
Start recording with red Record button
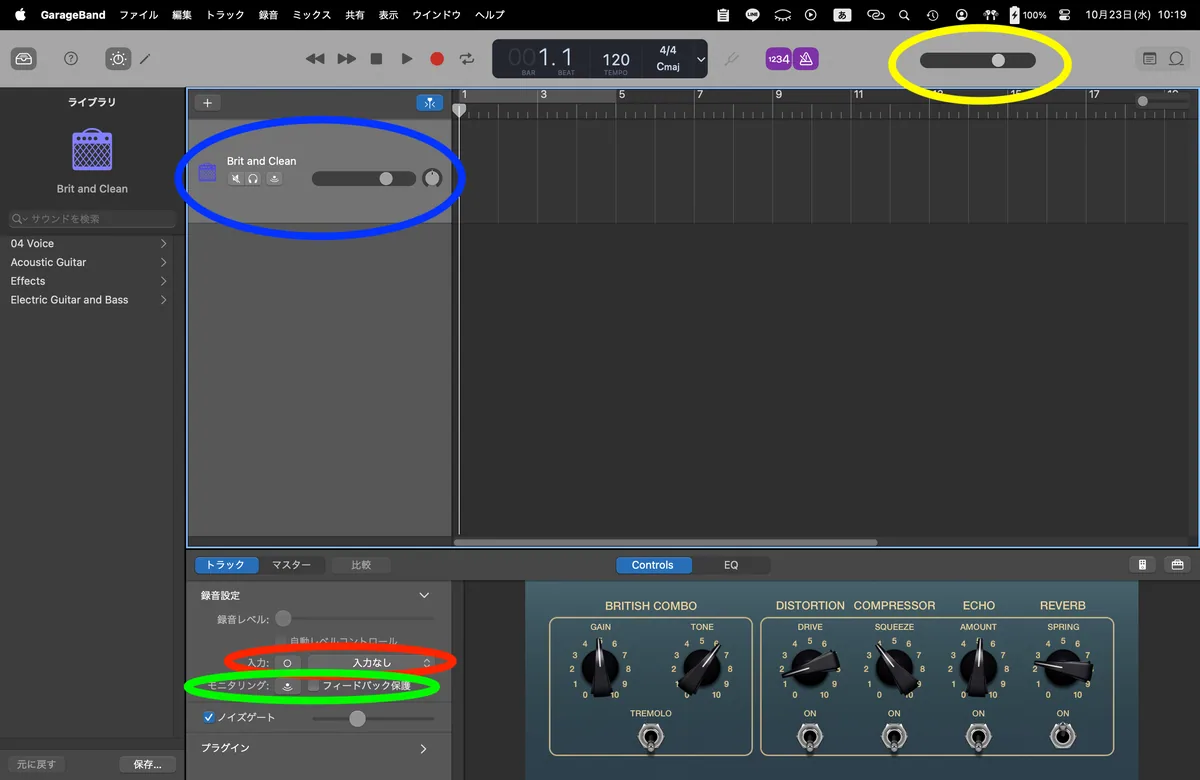pos(437,59)
